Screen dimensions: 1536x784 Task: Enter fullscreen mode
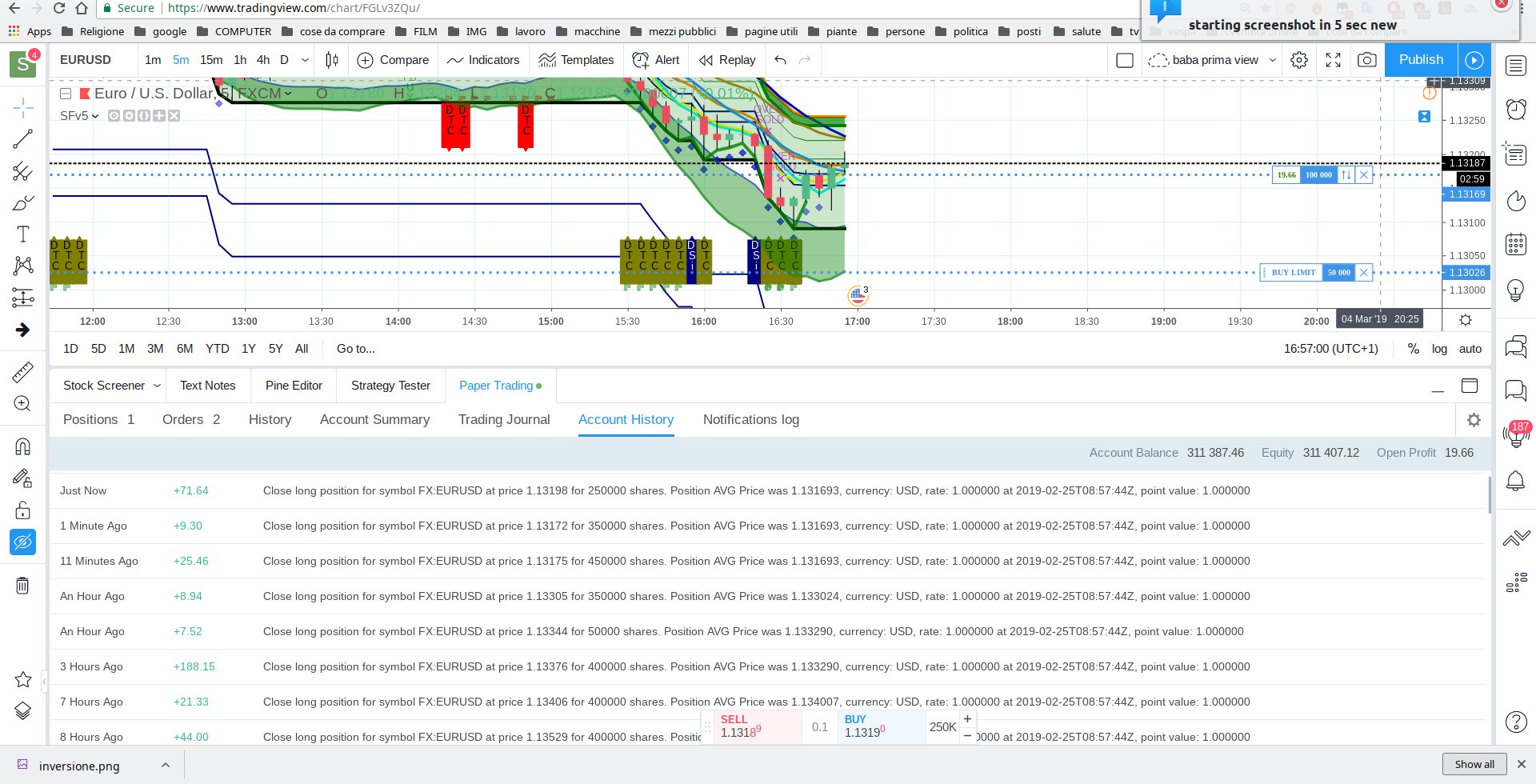click(x=1333, y=60)
